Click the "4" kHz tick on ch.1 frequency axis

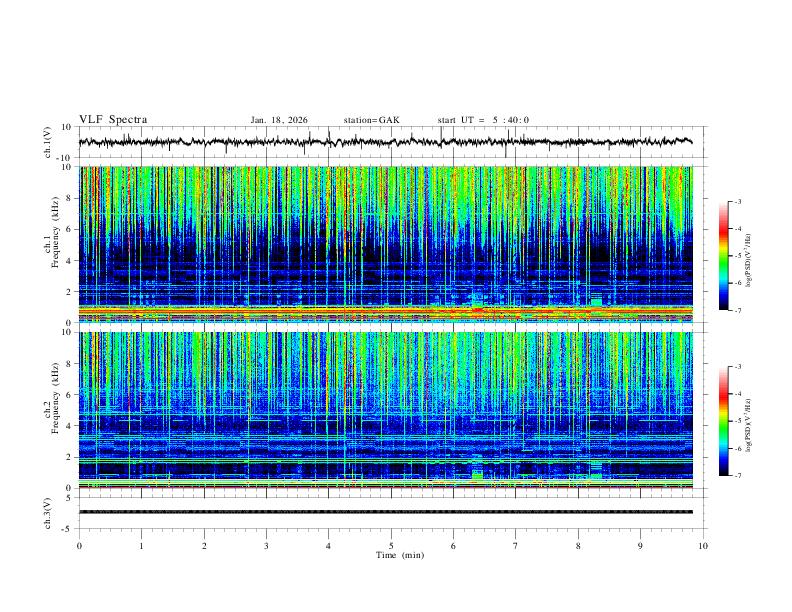(x=69, y=261)
